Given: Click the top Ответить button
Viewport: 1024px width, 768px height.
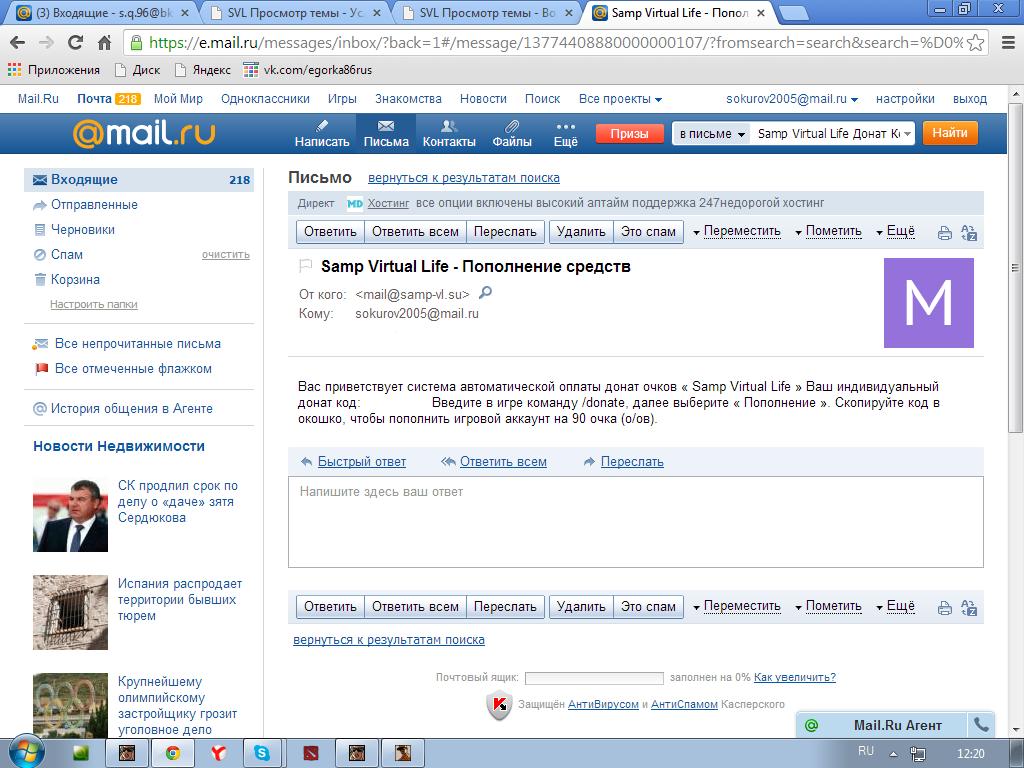Looking at the screenshot, I should click(330, 232).
